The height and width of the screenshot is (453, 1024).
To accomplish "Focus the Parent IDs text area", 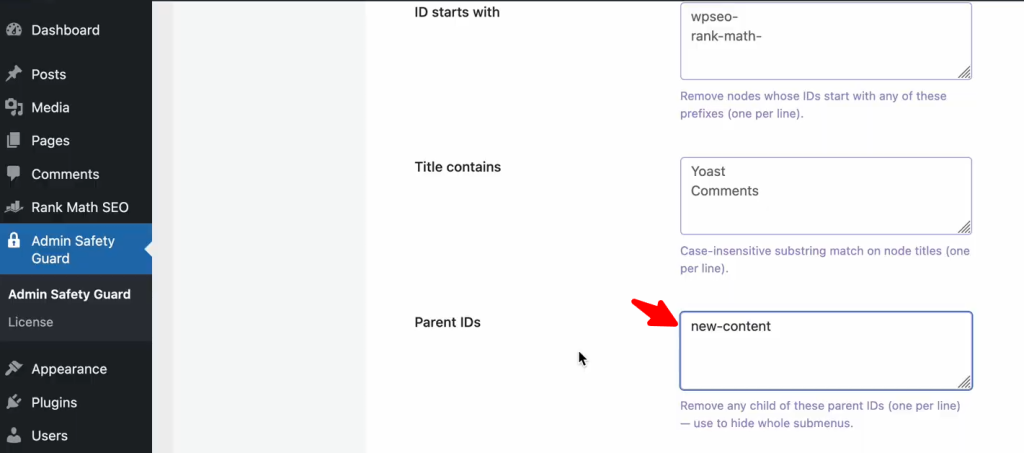I will coord(825,350).
